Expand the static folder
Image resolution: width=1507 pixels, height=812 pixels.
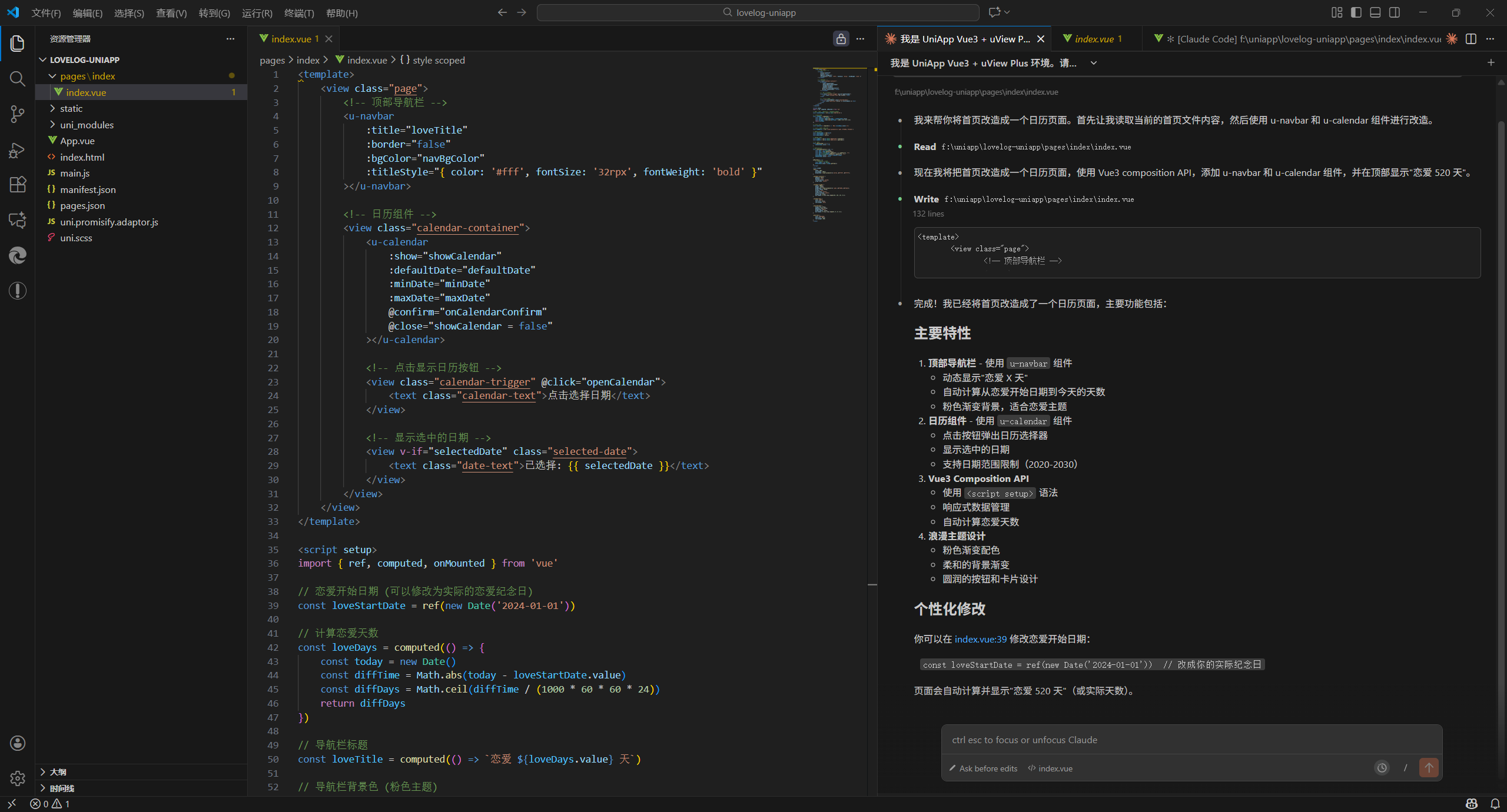(x=71, y=108)
